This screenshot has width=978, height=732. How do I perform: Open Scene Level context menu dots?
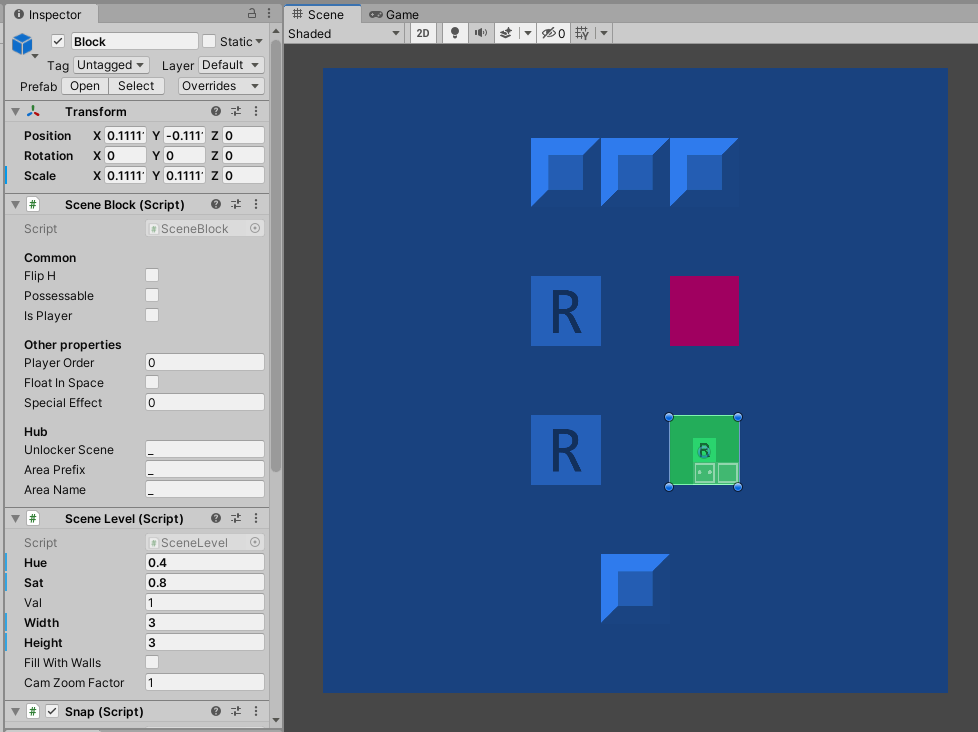[256, 518]
